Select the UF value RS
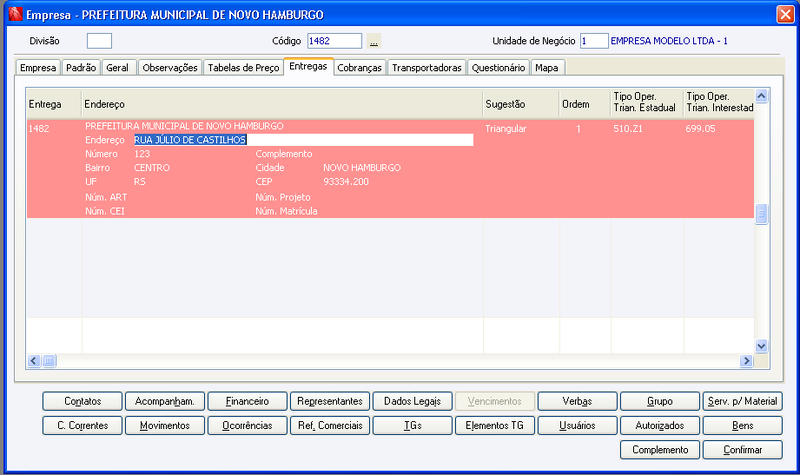 [x=140, y=182]
